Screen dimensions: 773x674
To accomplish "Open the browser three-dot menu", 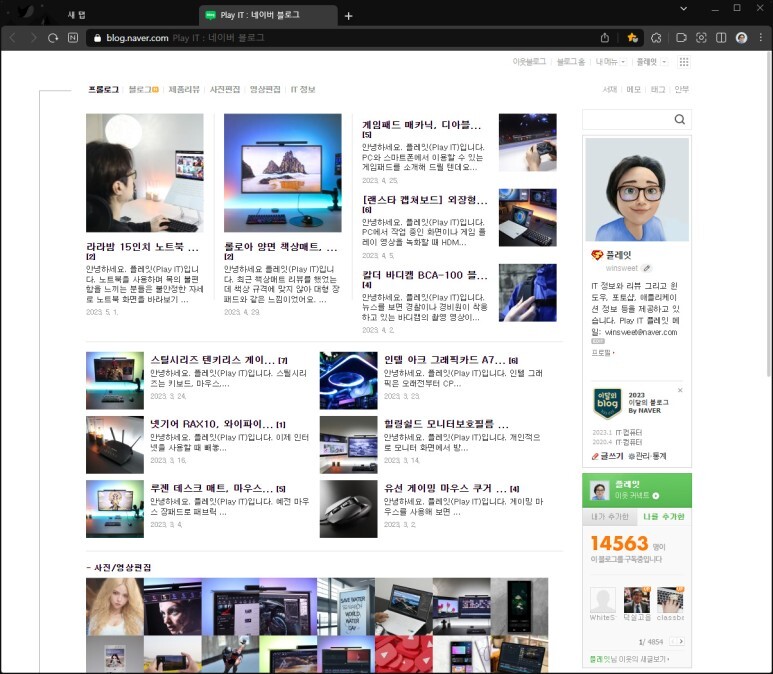I will pyautogui.click(x=761, y=38).
